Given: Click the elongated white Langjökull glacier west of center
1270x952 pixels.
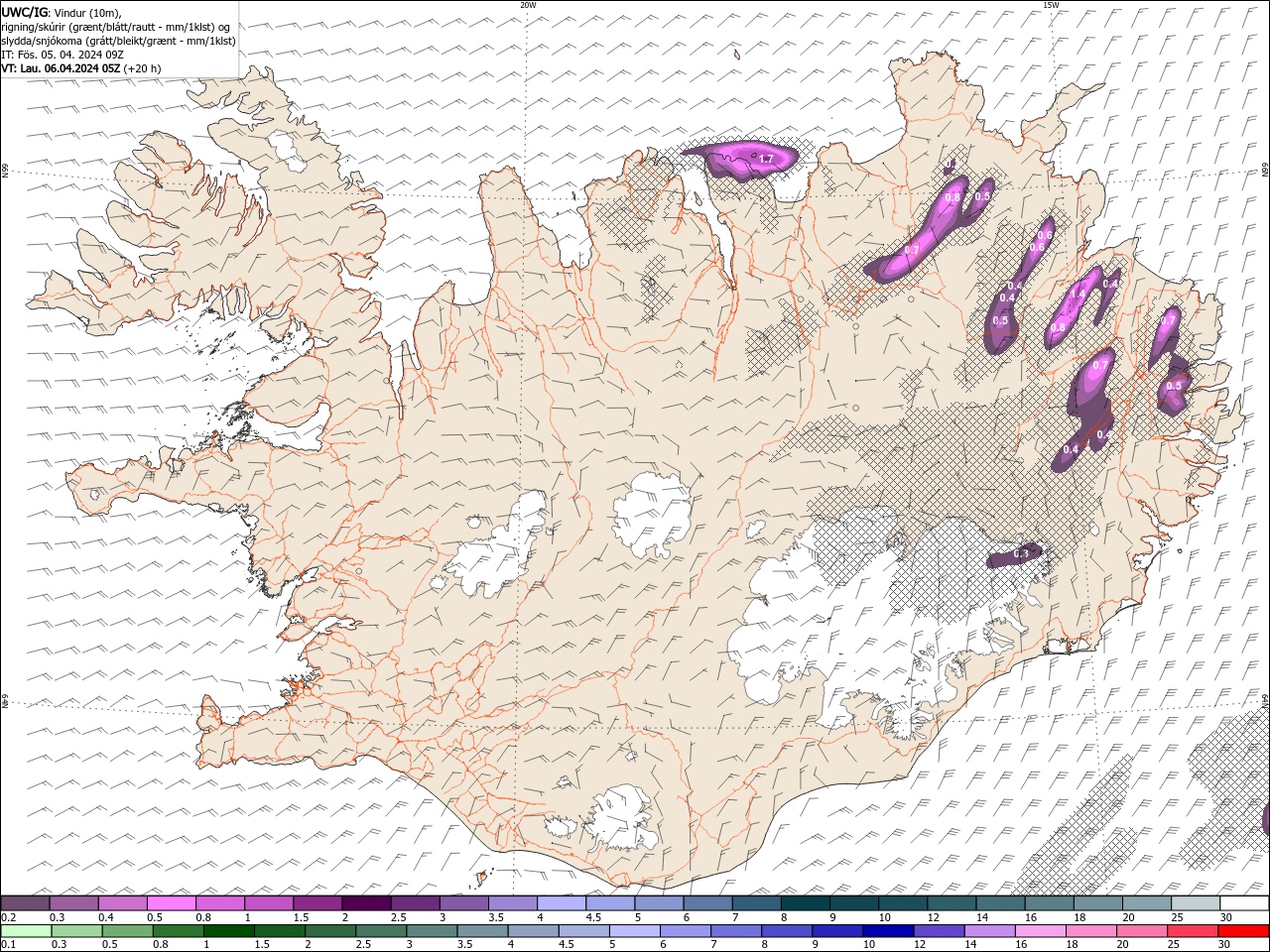Looking at the screenshot, I should [x=496, y=545].
